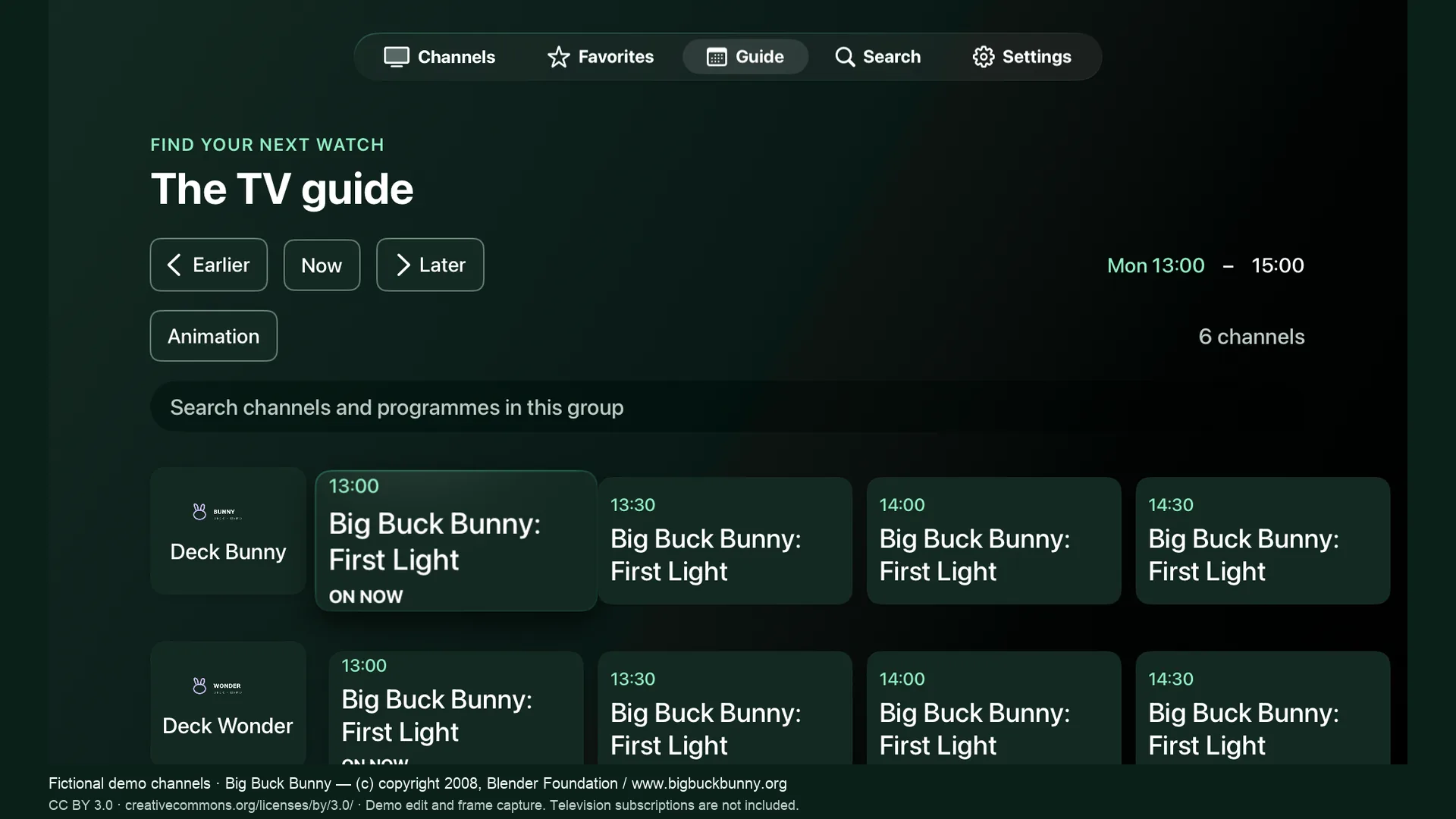Open the Channels tab label

pos(457,57)
